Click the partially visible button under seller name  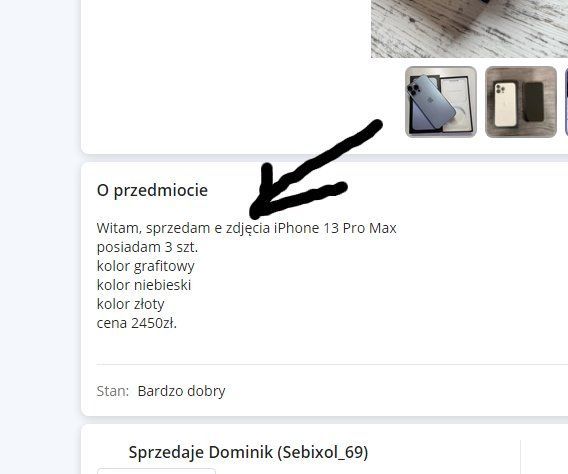[x=156, y=471]
